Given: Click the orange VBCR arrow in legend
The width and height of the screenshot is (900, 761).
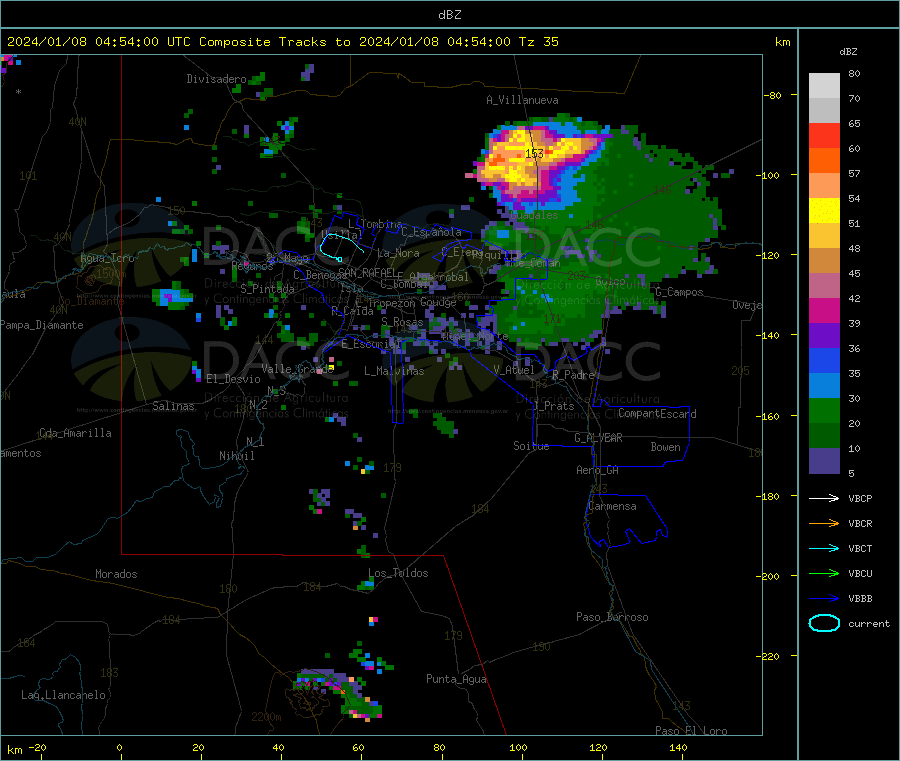Looking at the screenshot, I should [824, 523].
